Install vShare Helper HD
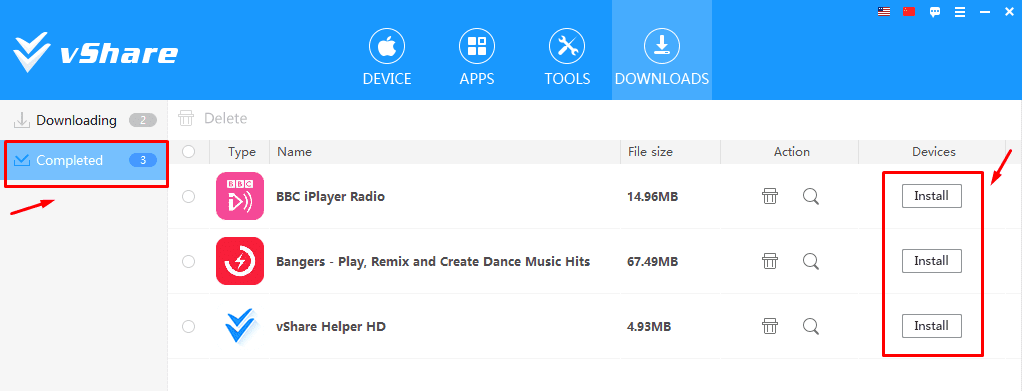The height and width of the screenshot is (391, 1022). (x=931, y=326)
